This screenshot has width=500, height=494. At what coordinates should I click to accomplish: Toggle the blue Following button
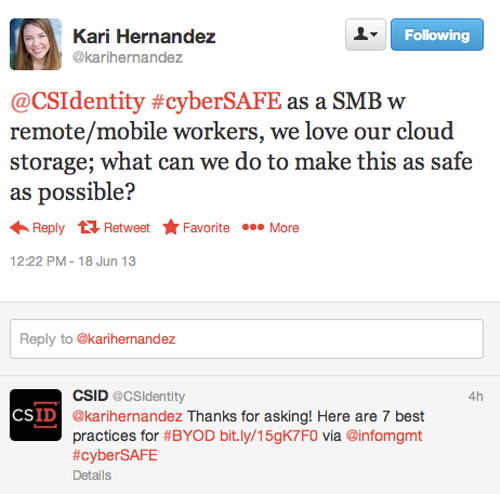[x=437, y=35]
